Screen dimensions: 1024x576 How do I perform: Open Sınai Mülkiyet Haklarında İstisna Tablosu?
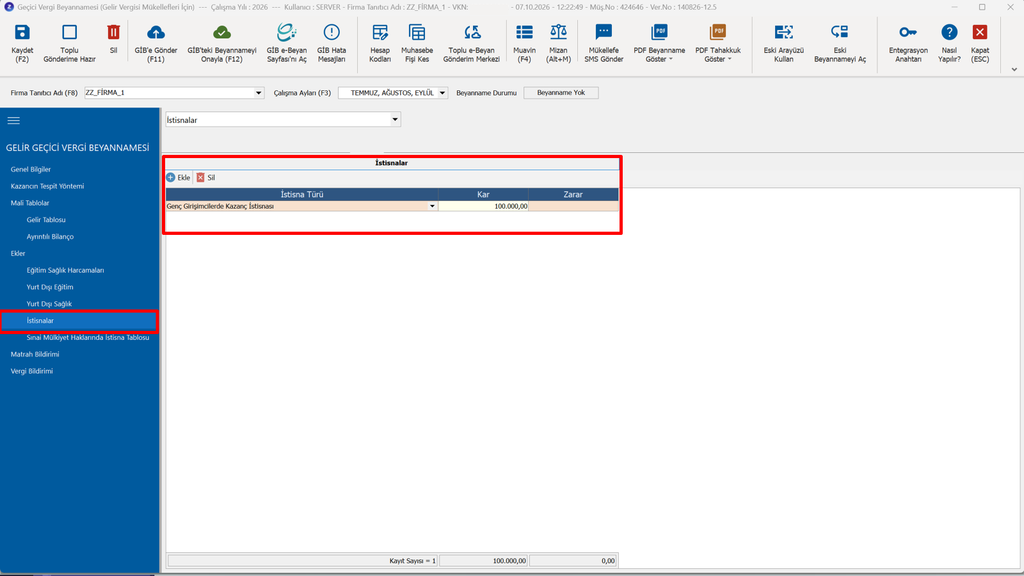(88, 338)
